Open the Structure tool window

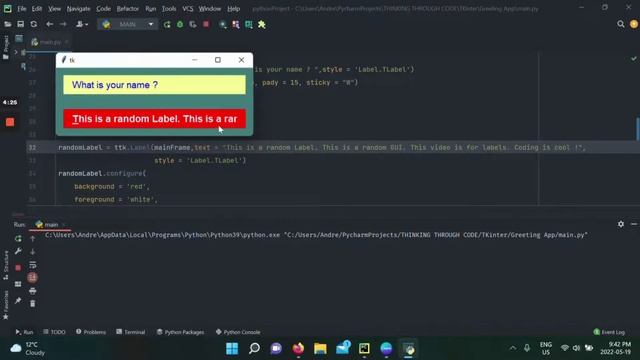coord(6,265)
